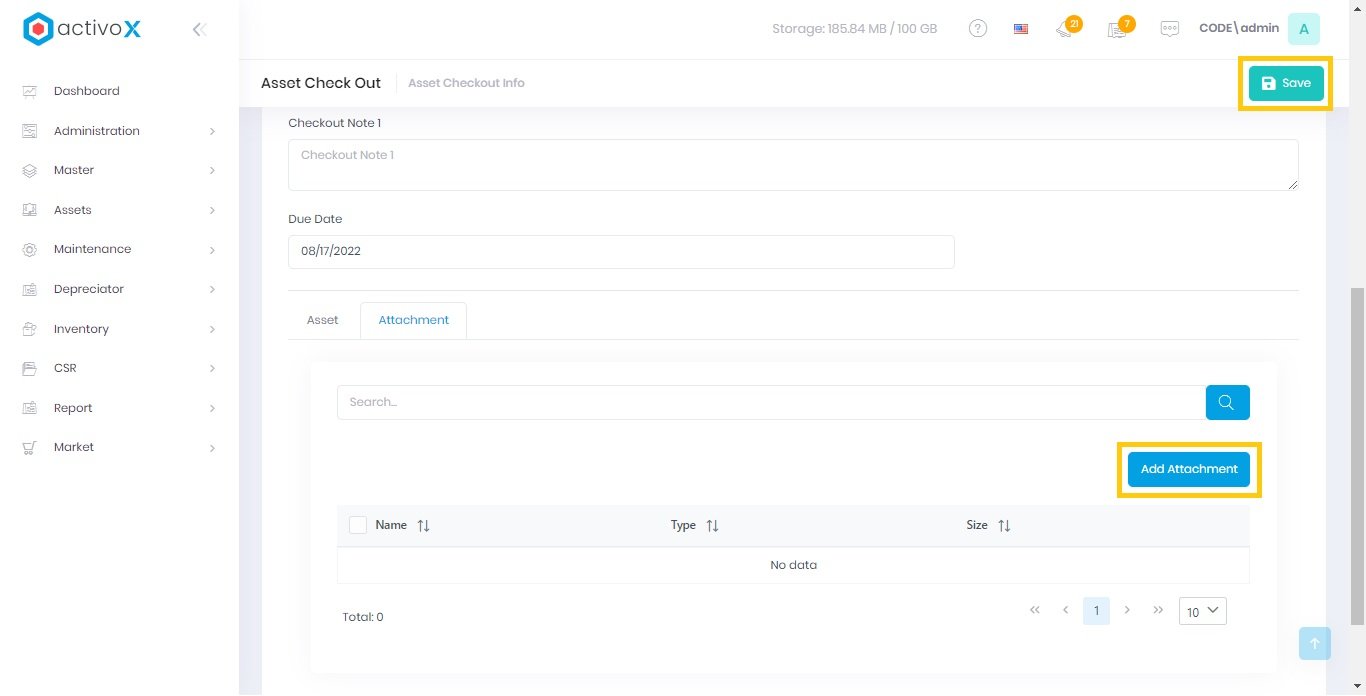
Task: Open the chat messages icon
Action: (x=1169, y=29)
